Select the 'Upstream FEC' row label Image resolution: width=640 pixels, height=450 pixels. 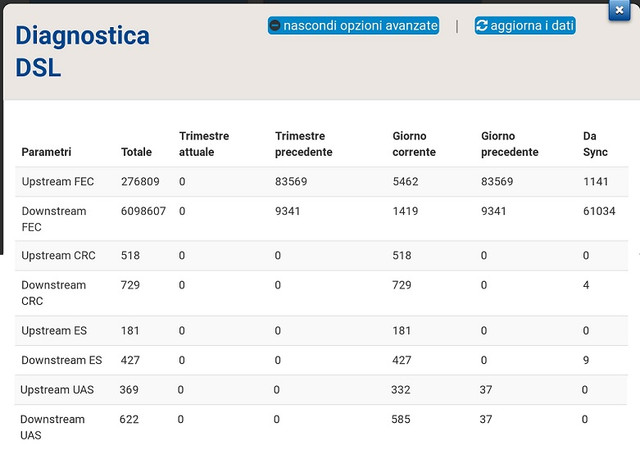[58, 181]
